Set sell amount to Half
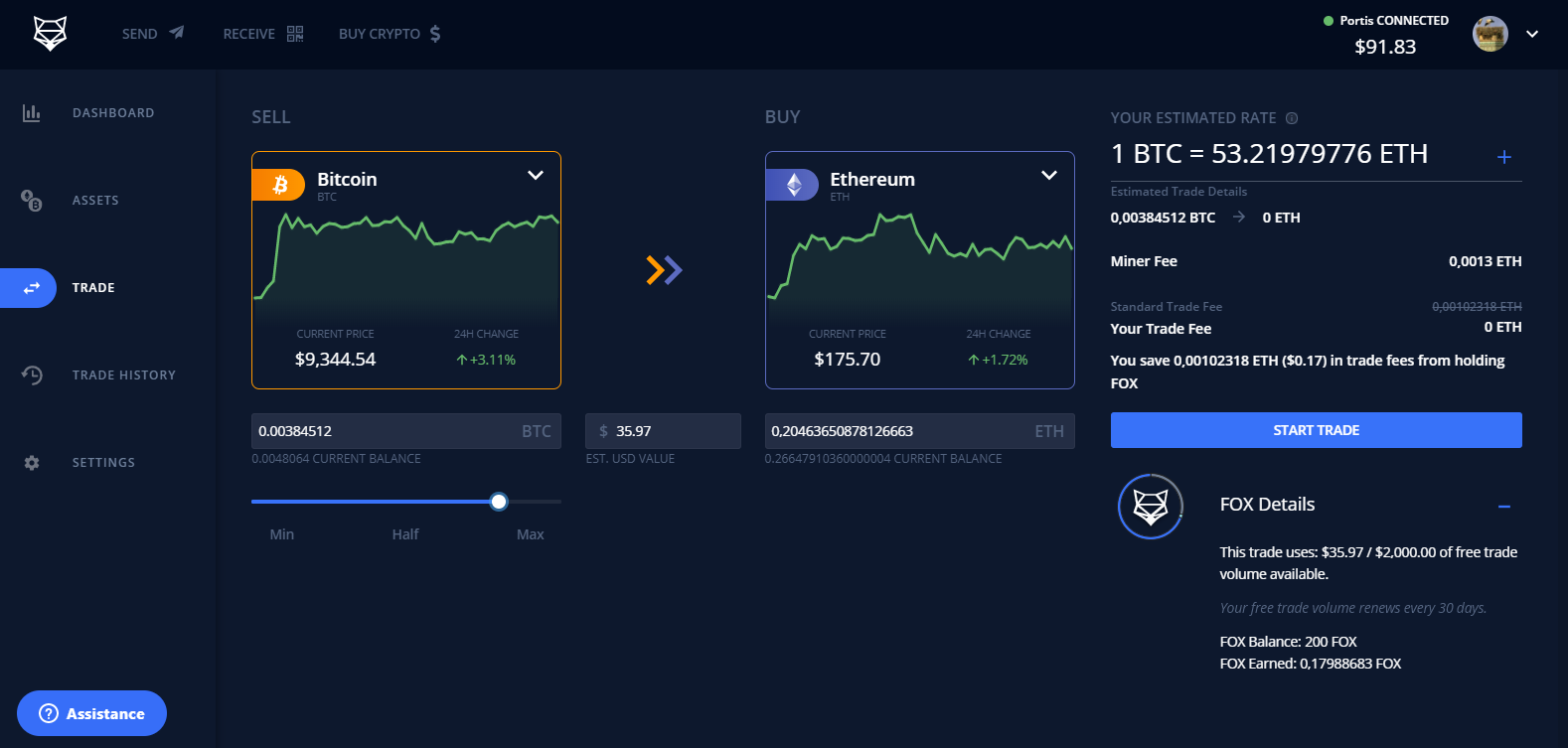Image resolution: width=1568 pixels, height=748 pixels. click(405, 534)
